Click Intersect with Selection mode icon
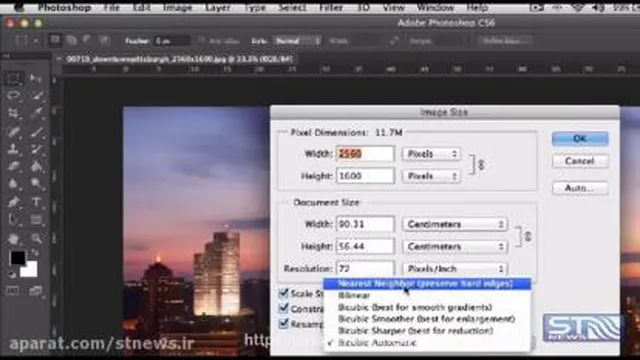640x360 pixels. point(104,40)
